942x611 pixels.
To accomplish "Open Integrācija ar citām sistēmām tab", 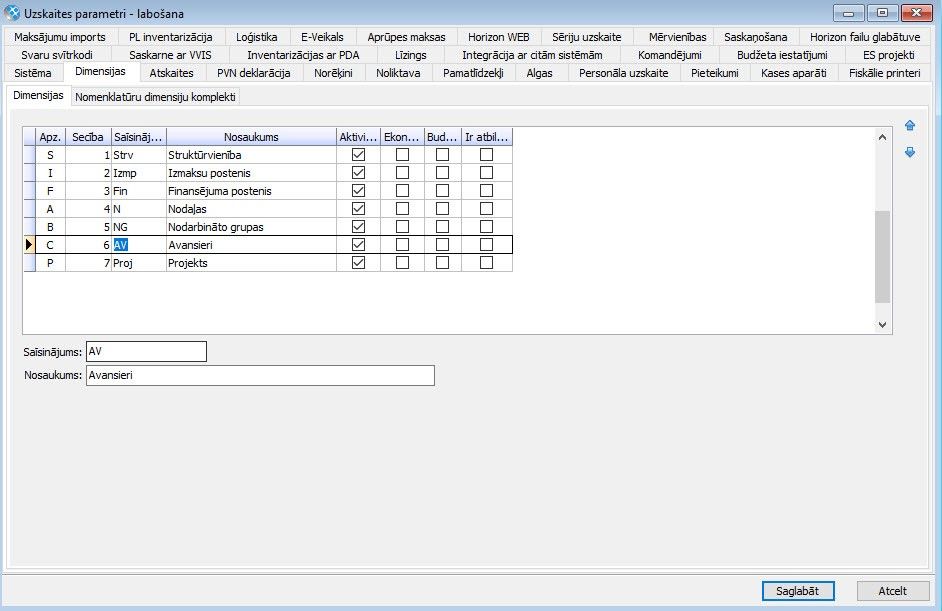I will tap(532, 55).
